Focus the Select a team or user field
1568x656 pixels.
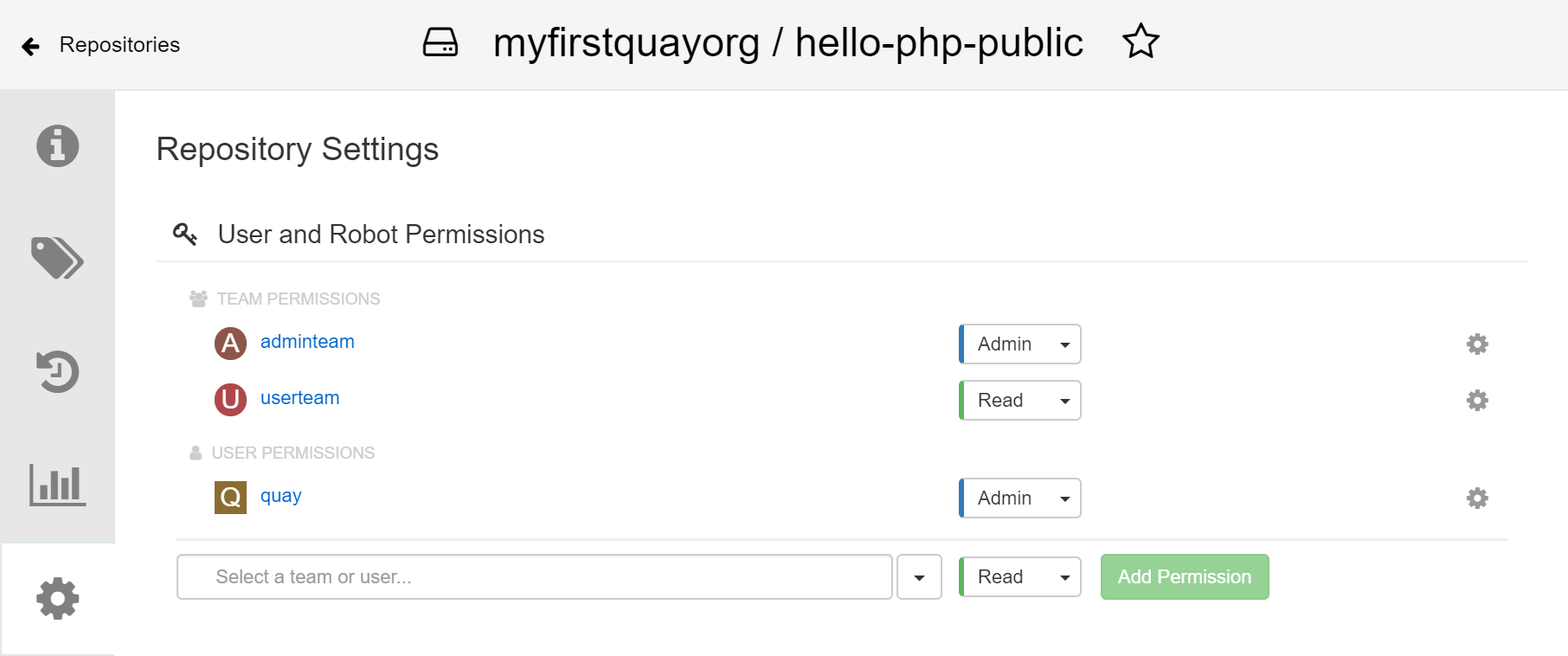[x=535, y=577]
